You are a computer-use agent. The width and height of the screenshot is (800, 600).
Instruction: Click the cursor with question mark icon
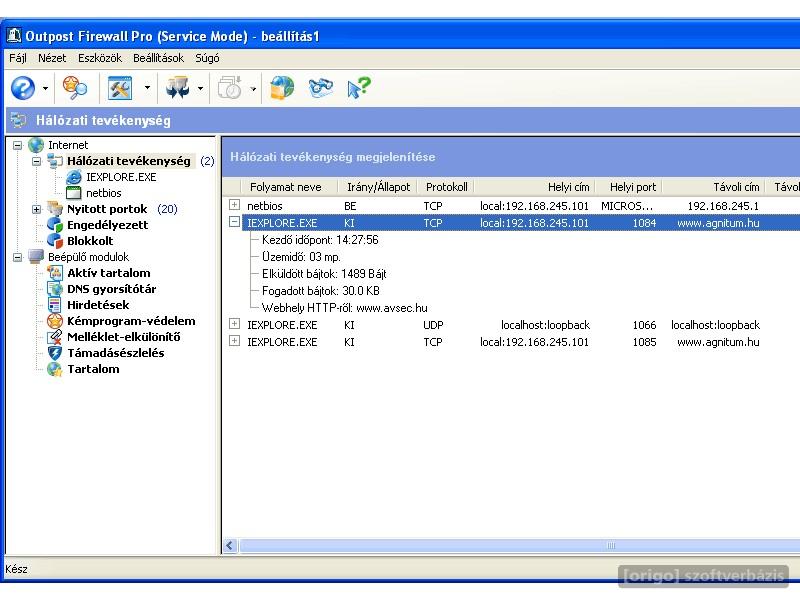[359, 88]
